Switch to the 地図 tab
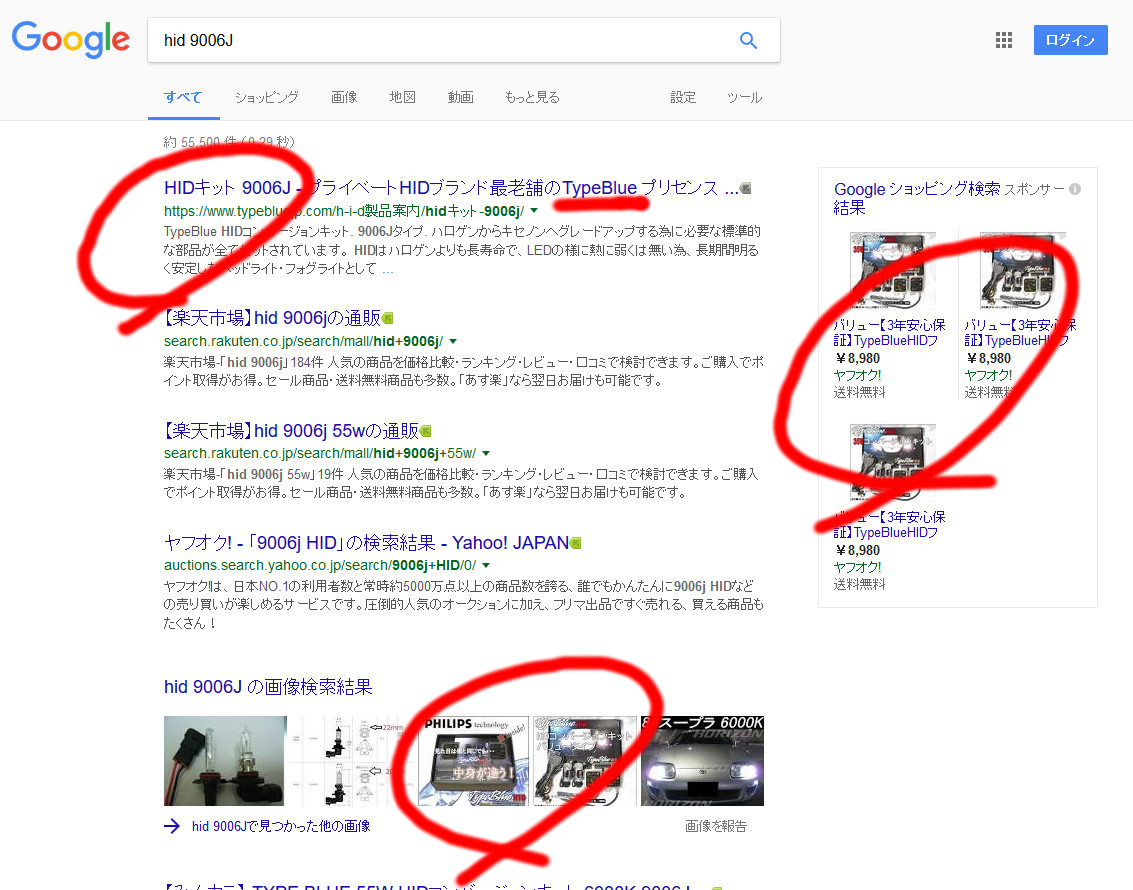 click(402, 97)
